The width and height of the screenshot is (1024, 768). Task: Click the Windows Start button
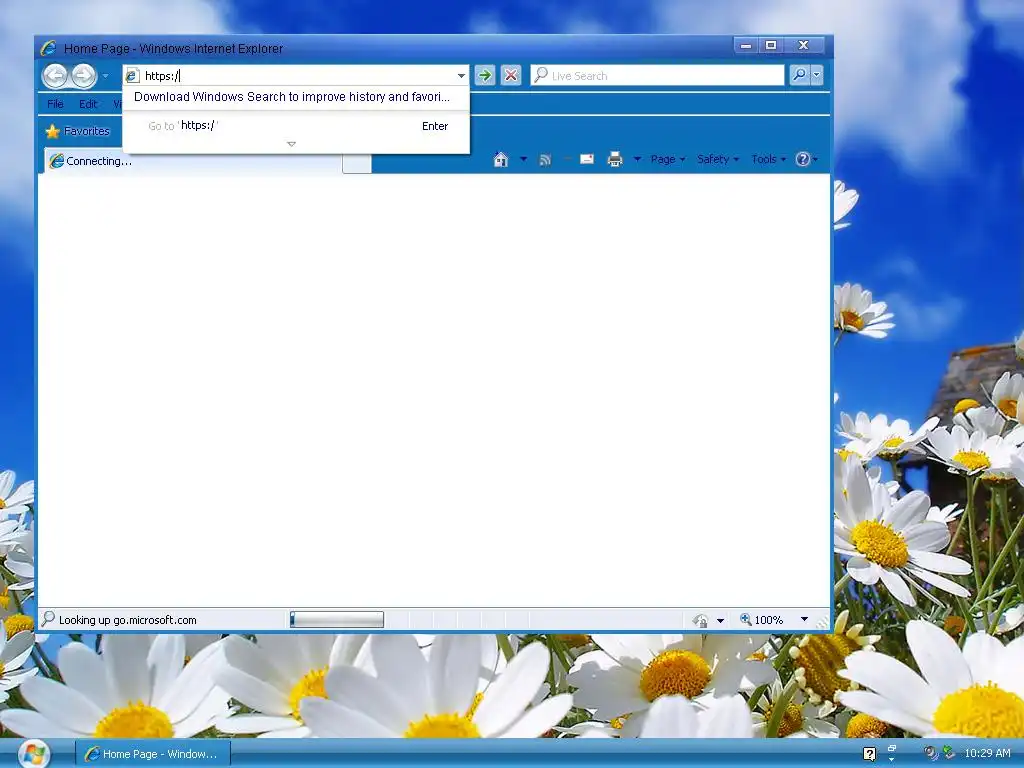(x=34, y=754)
